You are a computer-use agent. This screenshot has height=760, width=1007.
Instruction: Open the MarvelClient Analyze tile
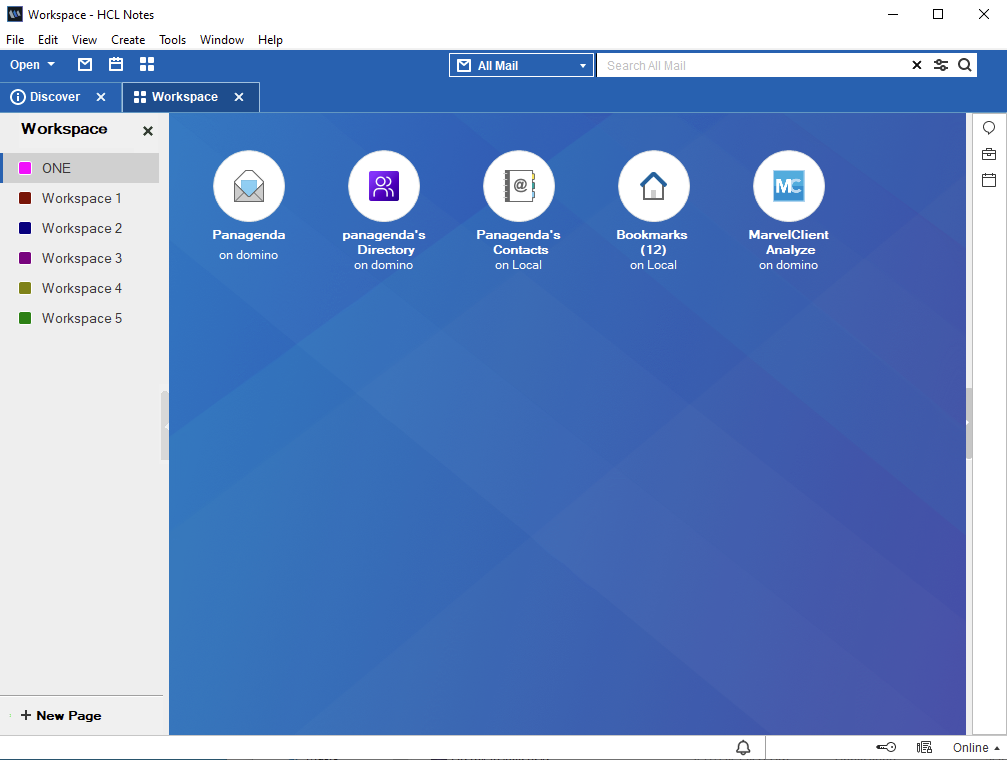[789, 211]
